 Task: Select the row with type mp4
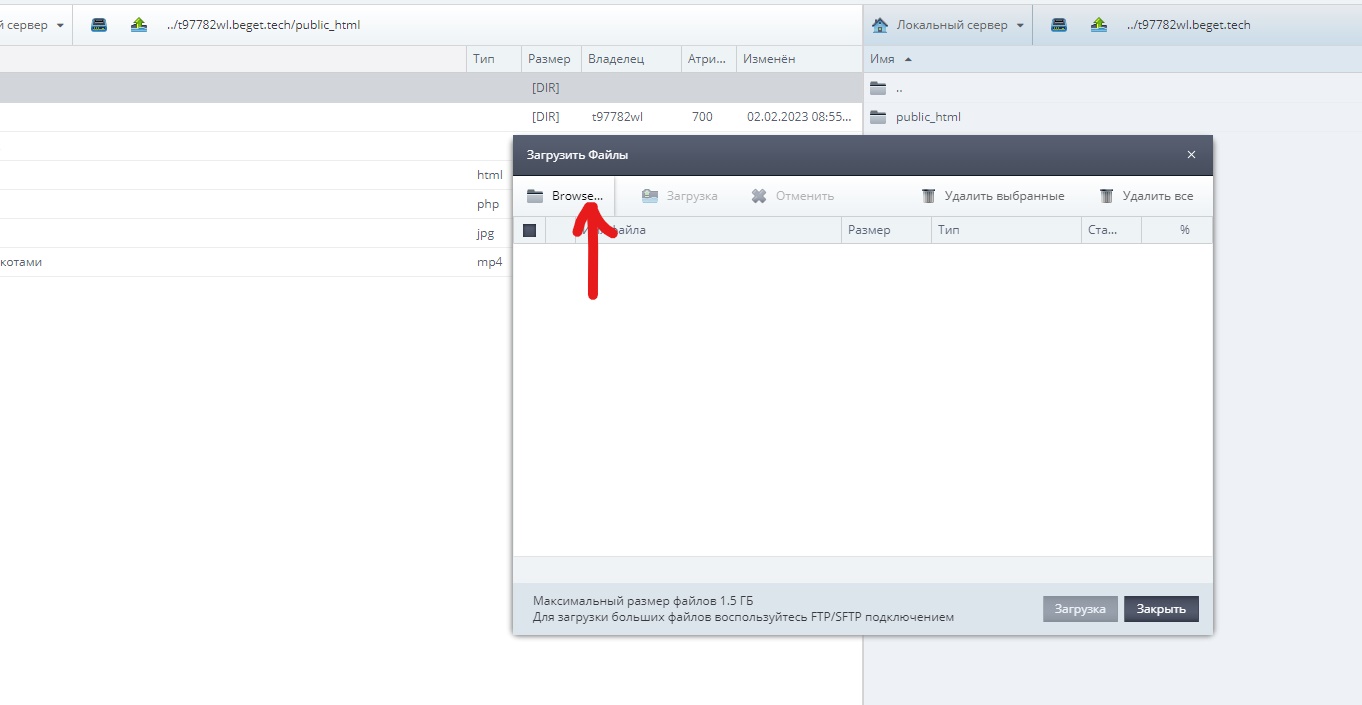(256, 262)
